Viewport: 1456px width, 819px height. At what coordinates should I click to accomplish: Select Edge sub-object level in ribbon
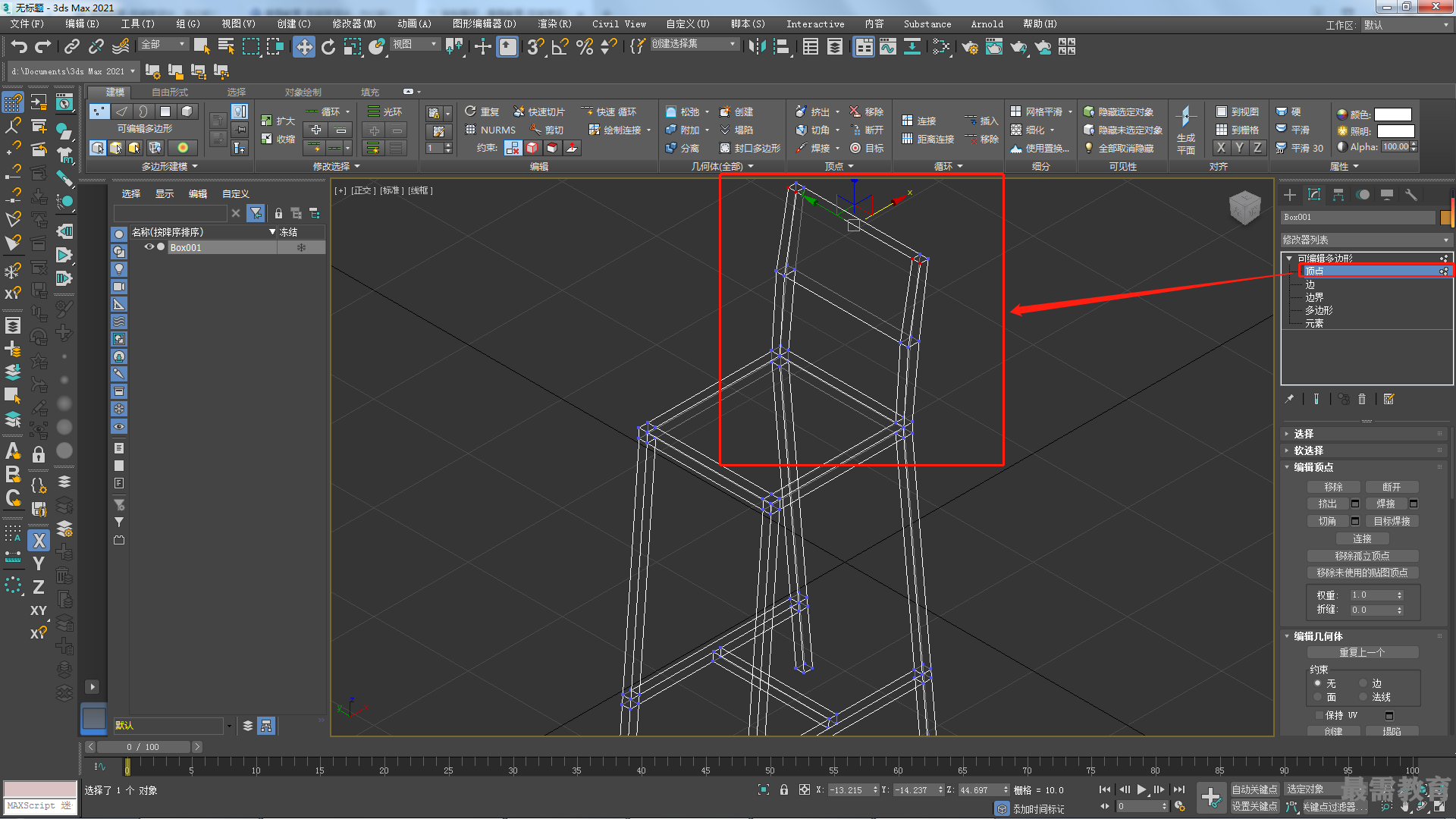(121, 111)
